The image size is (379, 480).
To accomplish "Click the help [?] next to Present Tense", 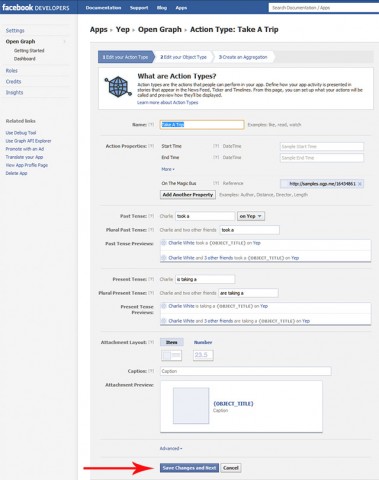I will click(151, 279).
